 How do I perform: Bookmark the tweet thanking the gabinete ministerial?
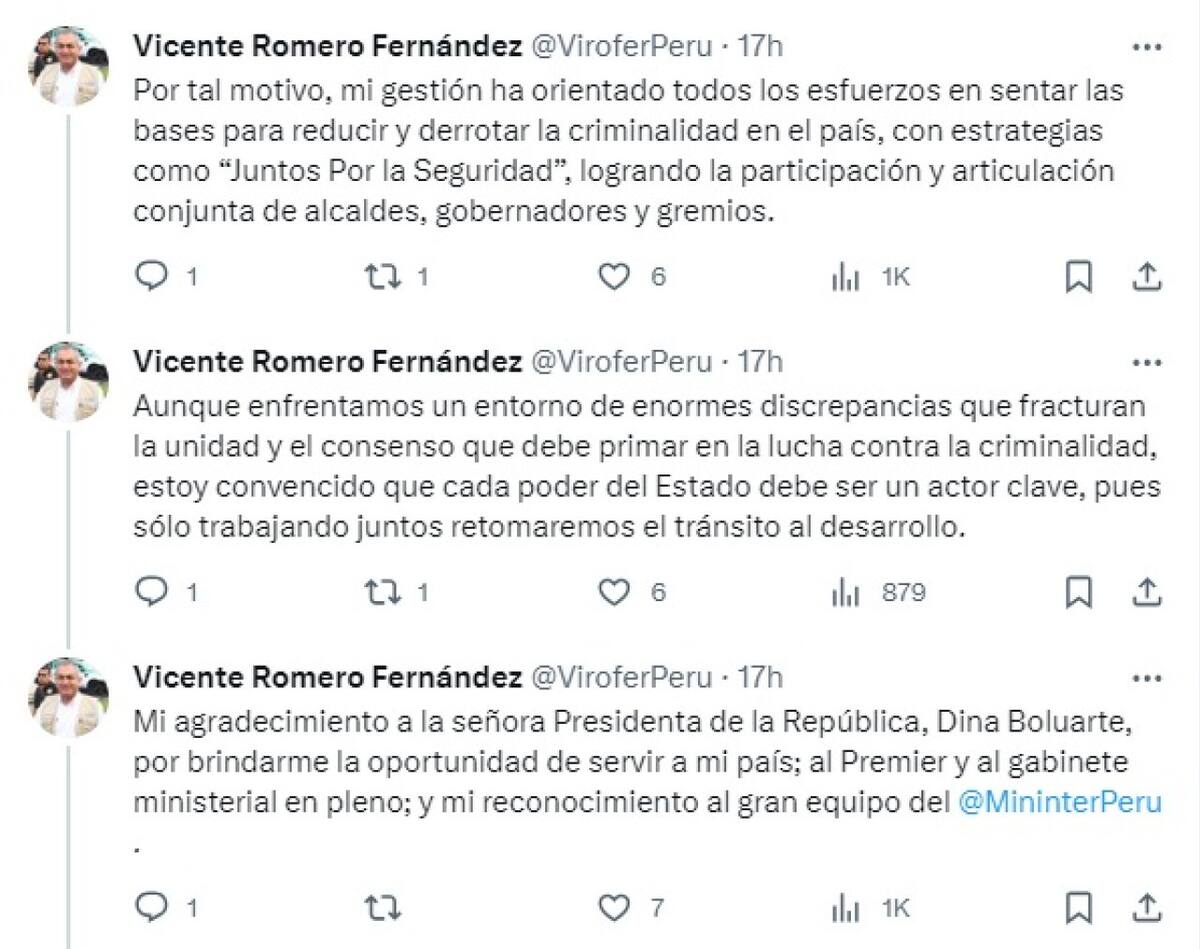tap(1080, 905)
